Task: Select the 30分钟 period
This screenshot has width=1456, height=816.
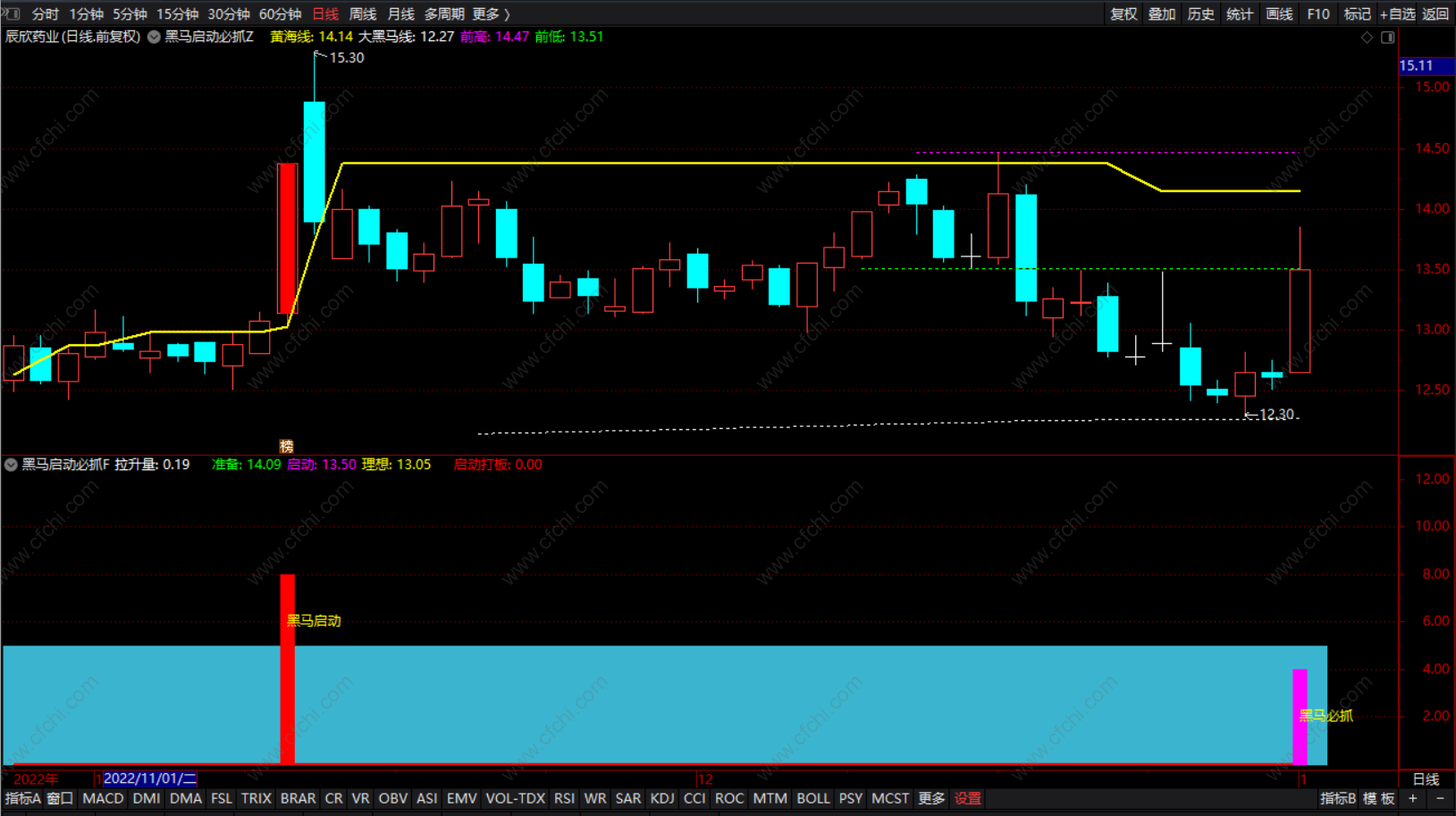Action: coord(229,14)
